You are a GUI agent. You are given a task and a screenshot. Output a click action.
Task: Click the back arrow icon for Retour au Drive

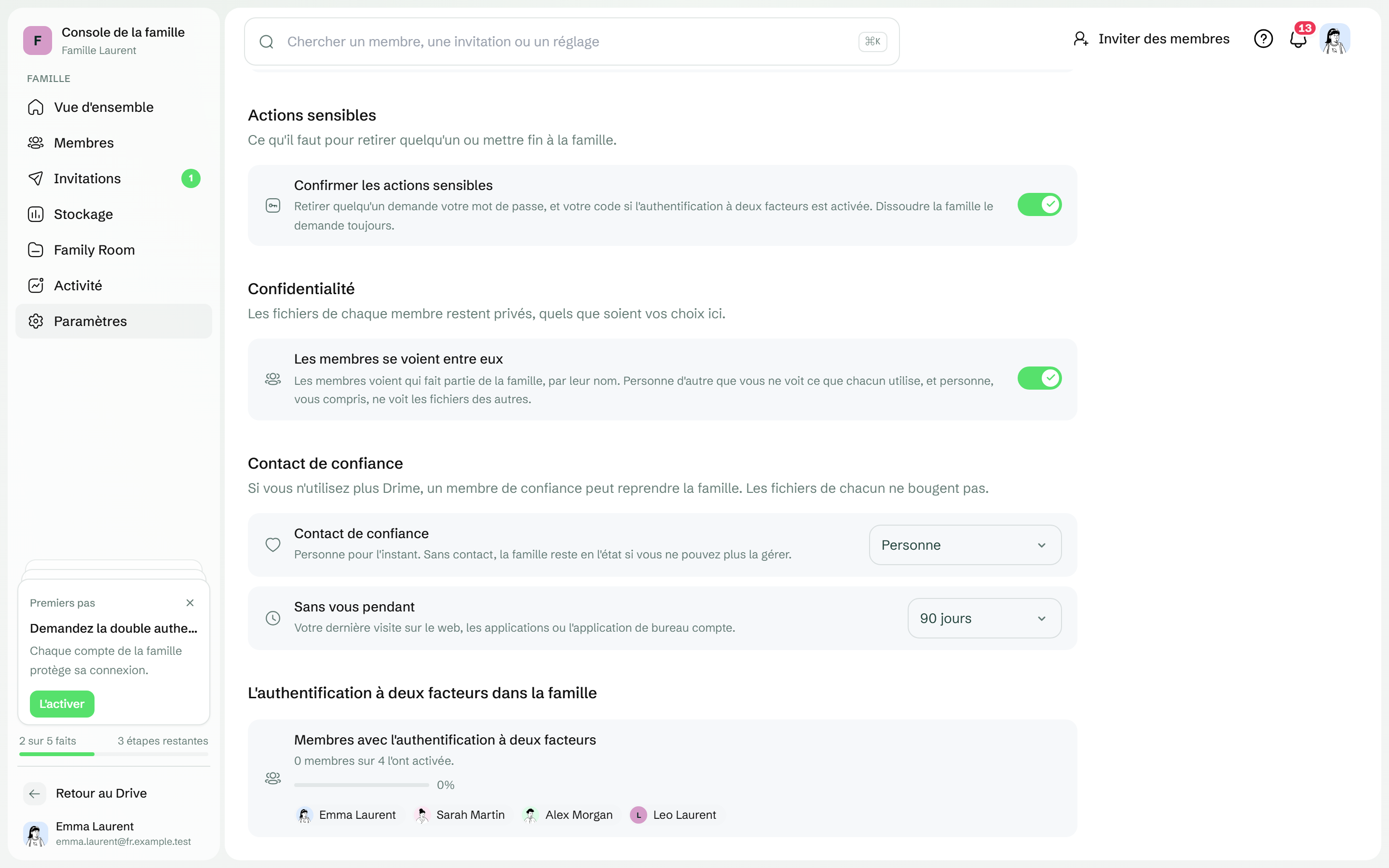(34, 793)
